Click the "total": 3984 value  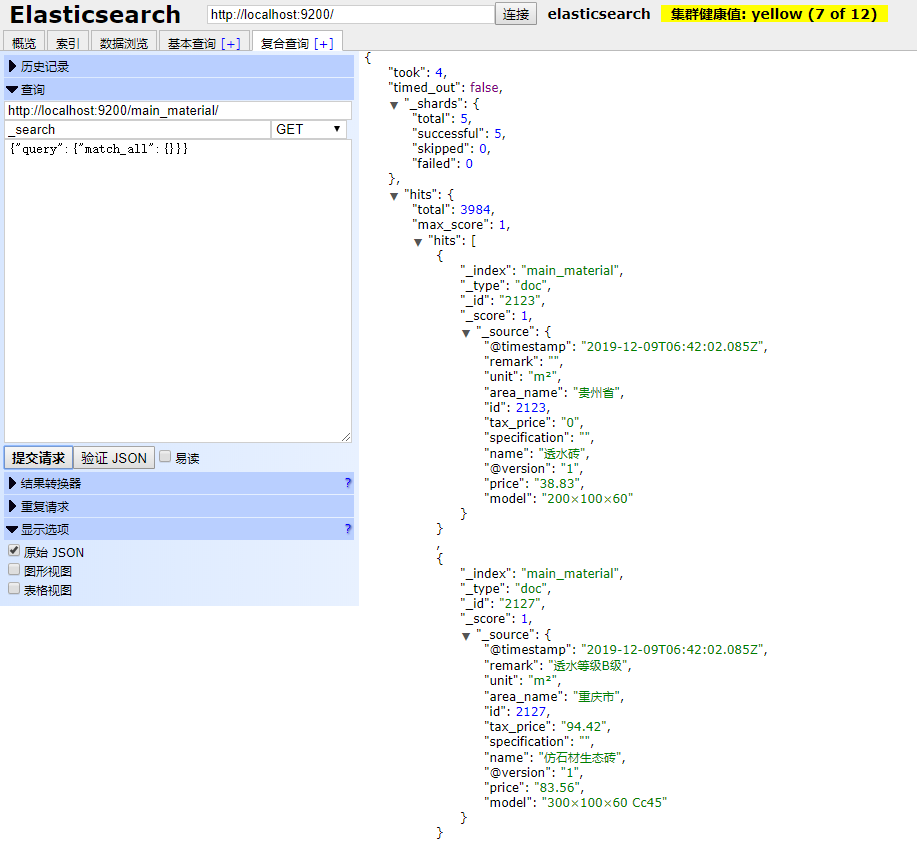pos(475,209)
